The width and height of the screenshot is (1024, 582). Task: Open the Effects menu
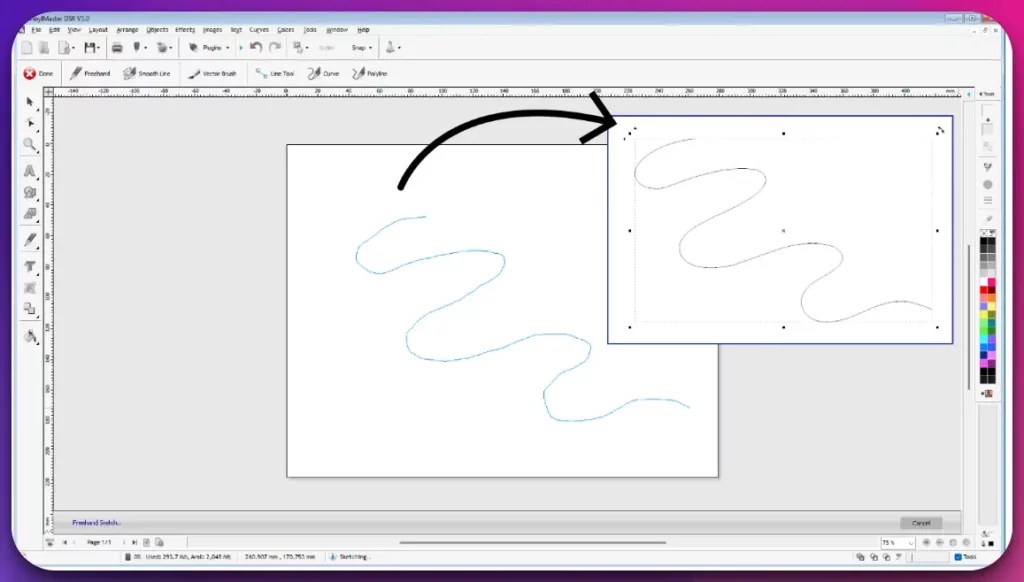click(x=183, y=30)
